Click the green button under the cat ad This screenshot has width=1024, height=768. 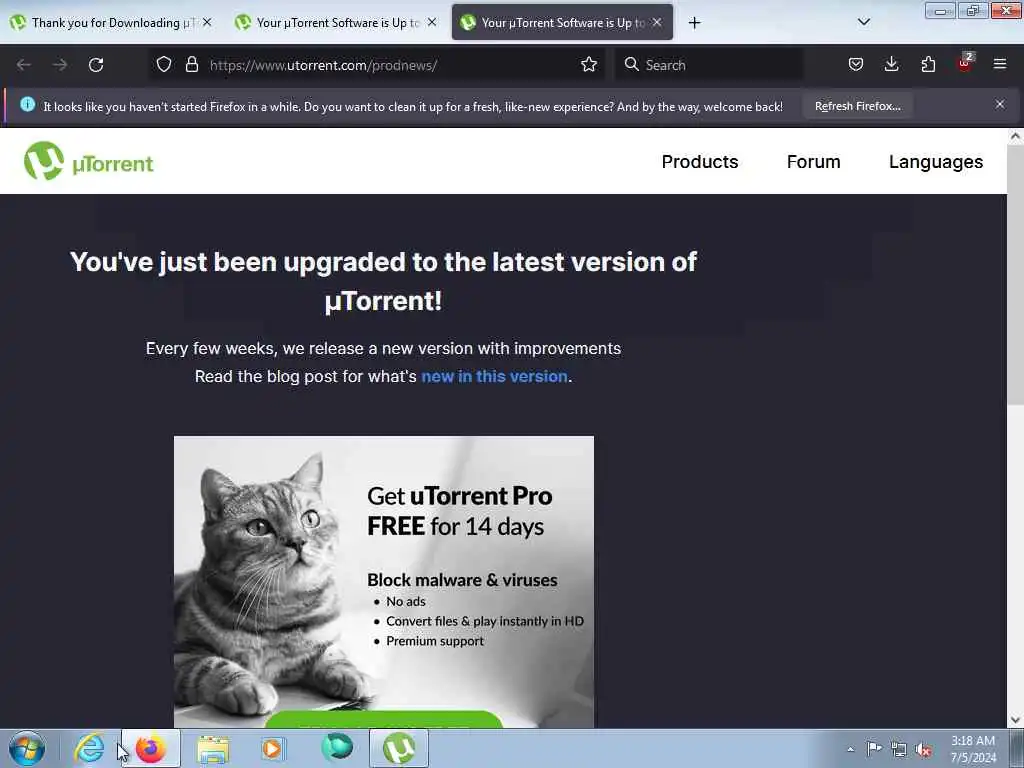coord(383,720)
